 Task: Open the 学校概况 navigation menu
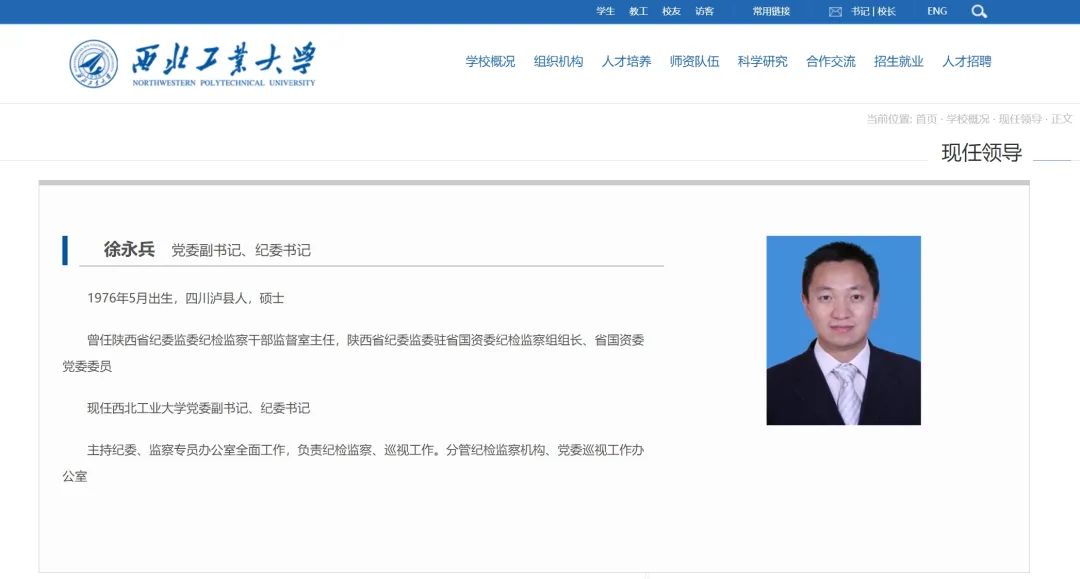tap(490, 61)
